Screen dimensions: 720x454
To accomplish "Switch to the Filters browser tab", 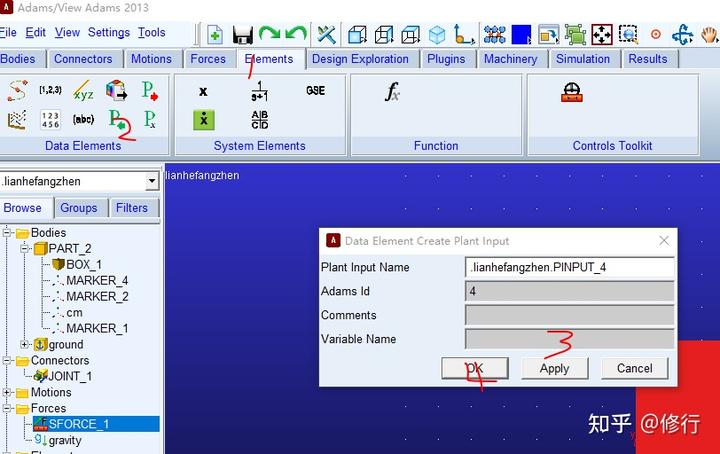I will pos(132,208).
